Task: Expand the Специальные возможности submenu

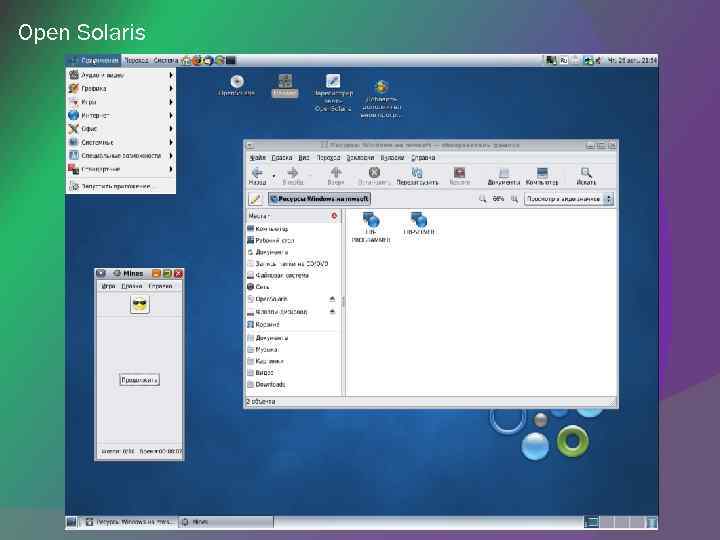Action: pos(121,156)
